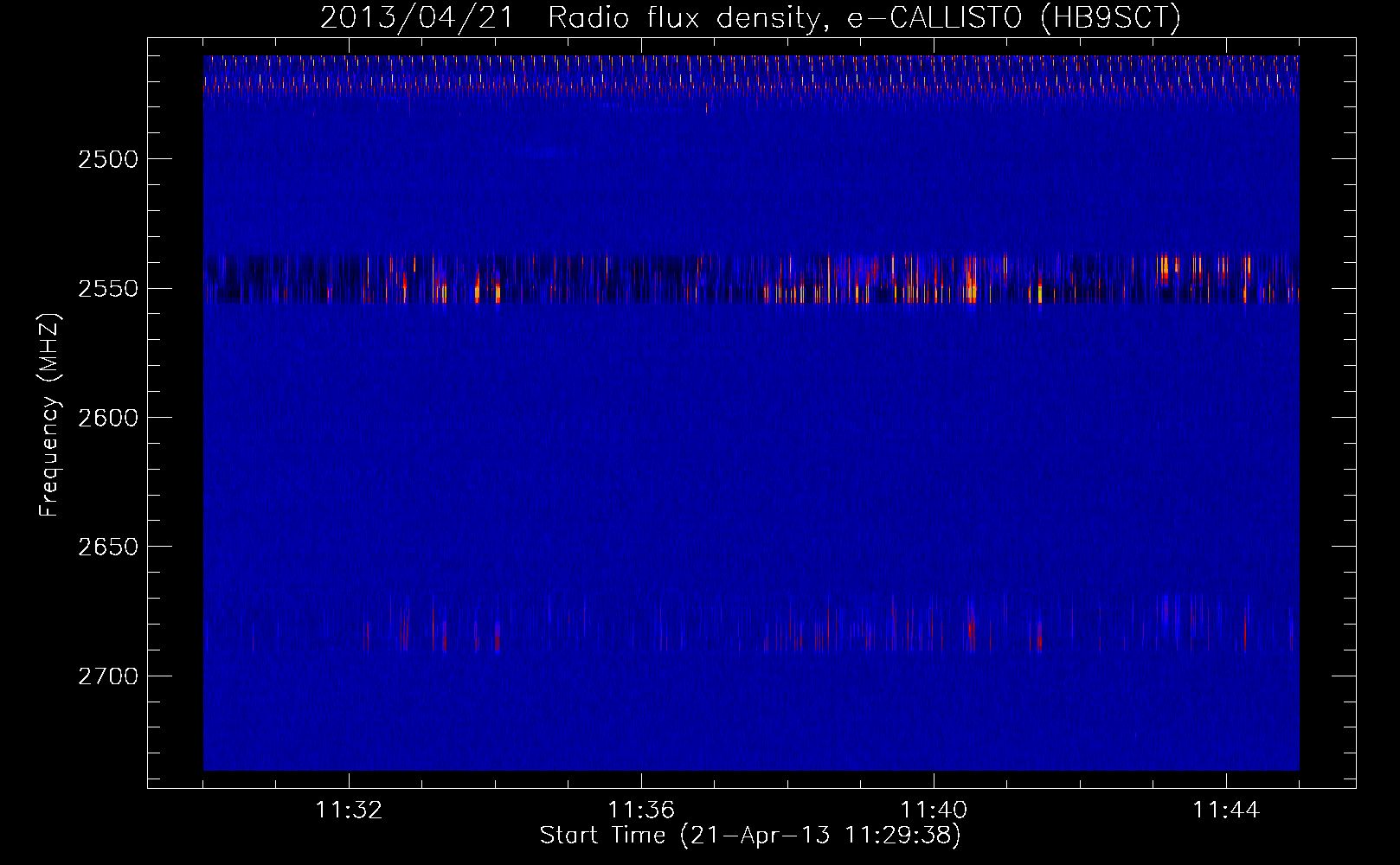Select the 2600 frequency axis label

pyautogui.click(x=108, y=418)
